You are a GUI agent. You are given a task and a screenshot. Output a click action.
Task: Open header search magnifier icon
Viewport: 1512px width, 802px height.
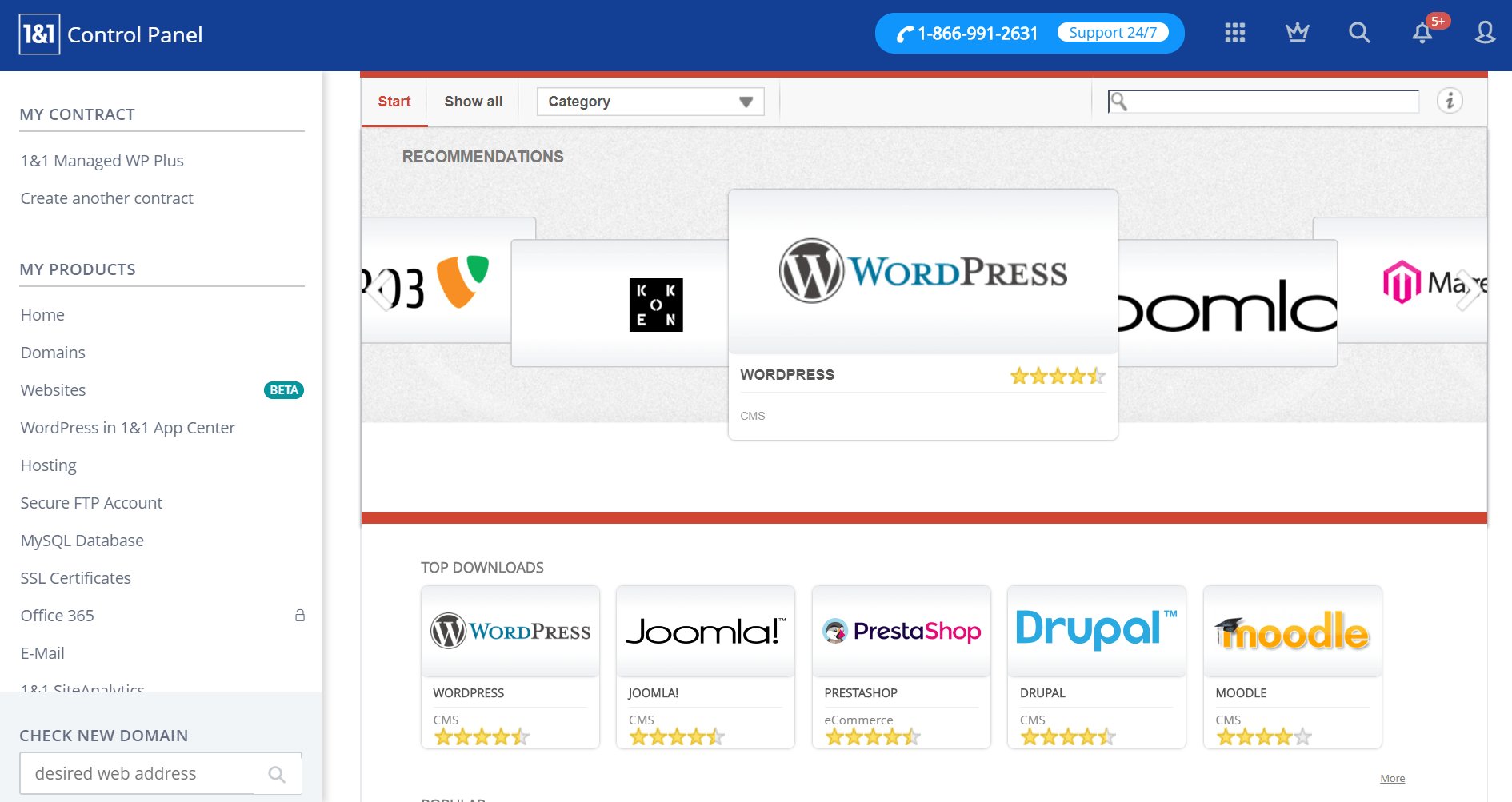1359,33
